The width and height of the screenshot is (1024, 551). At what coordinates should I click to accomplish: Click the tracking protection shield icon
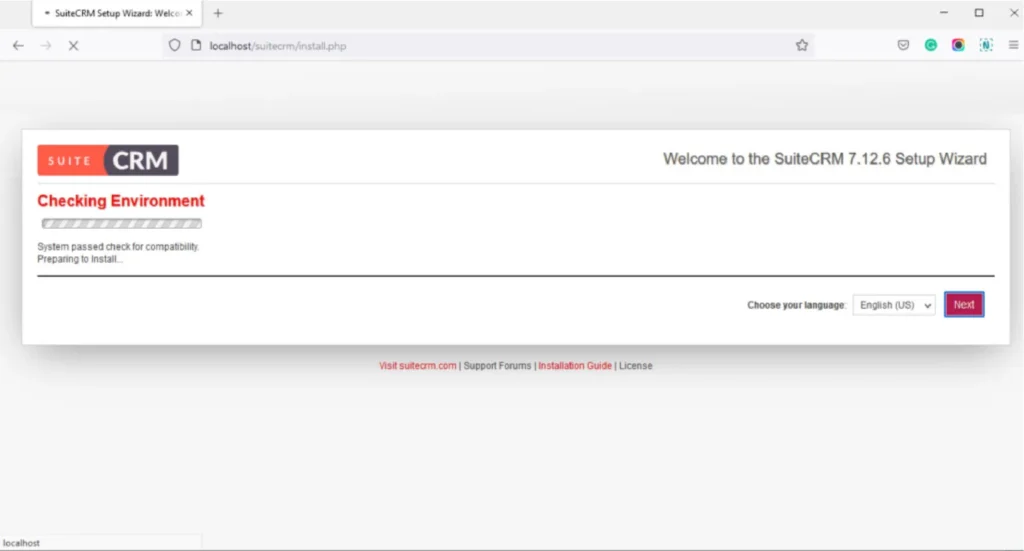(x=174, y=45)
